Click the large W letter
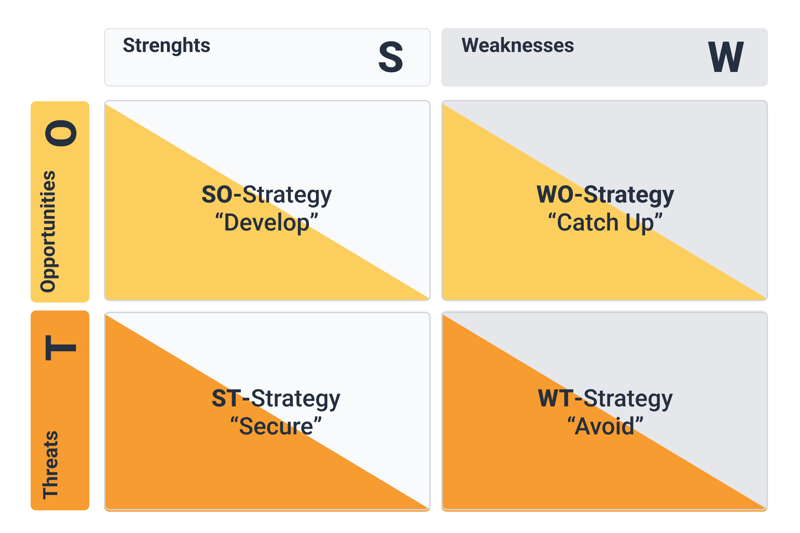800x533 pixels. [726, 57]
